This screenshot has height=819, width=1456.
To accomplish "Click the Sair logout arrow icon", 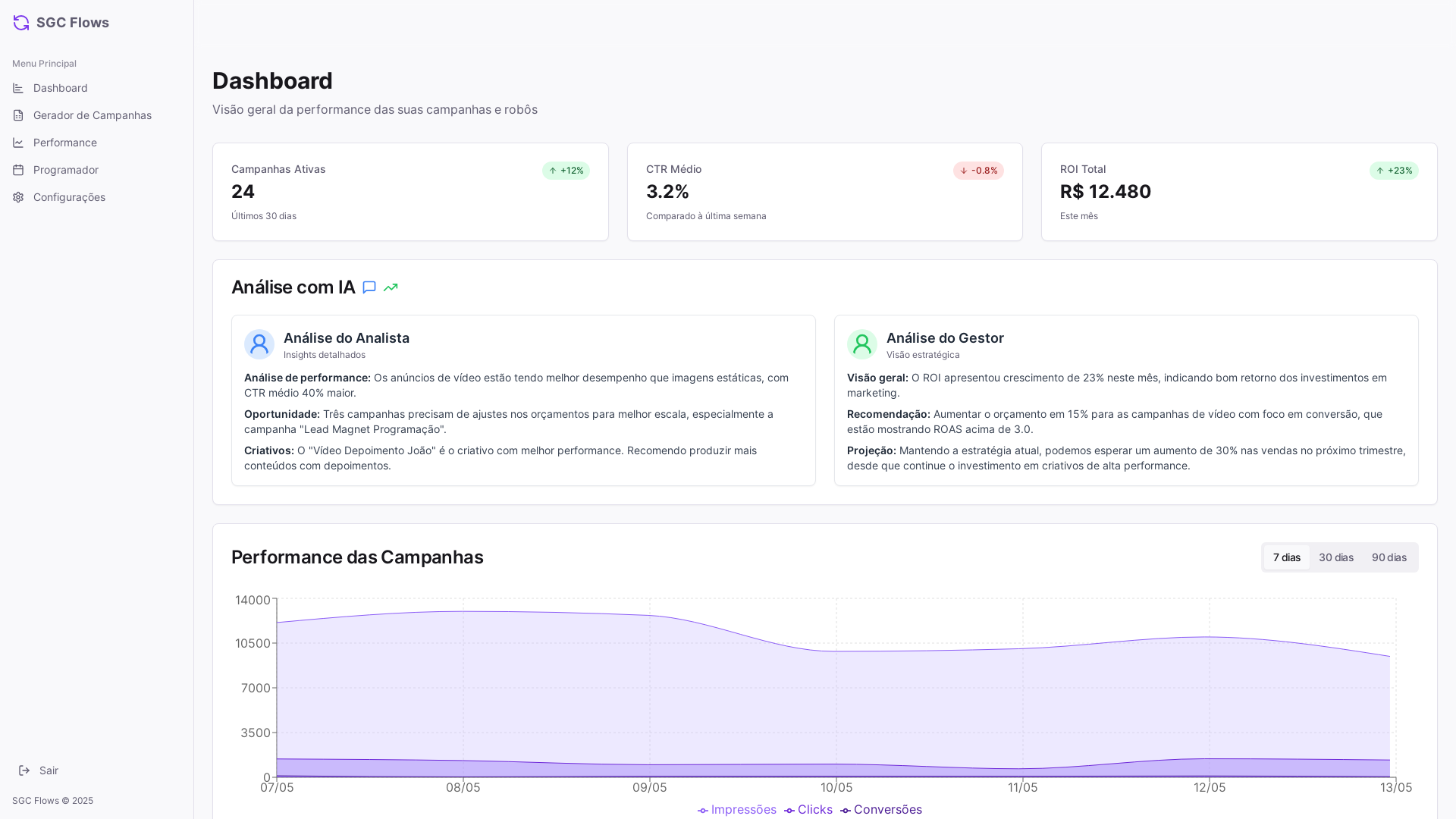I will (x=24, y=770).
